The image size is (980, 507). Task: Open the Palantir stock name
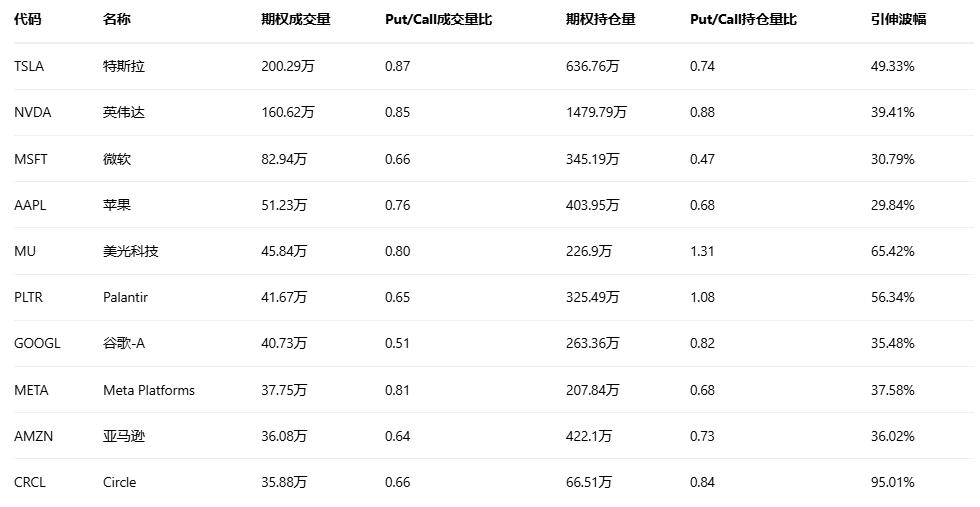click(x=125, y=297)
